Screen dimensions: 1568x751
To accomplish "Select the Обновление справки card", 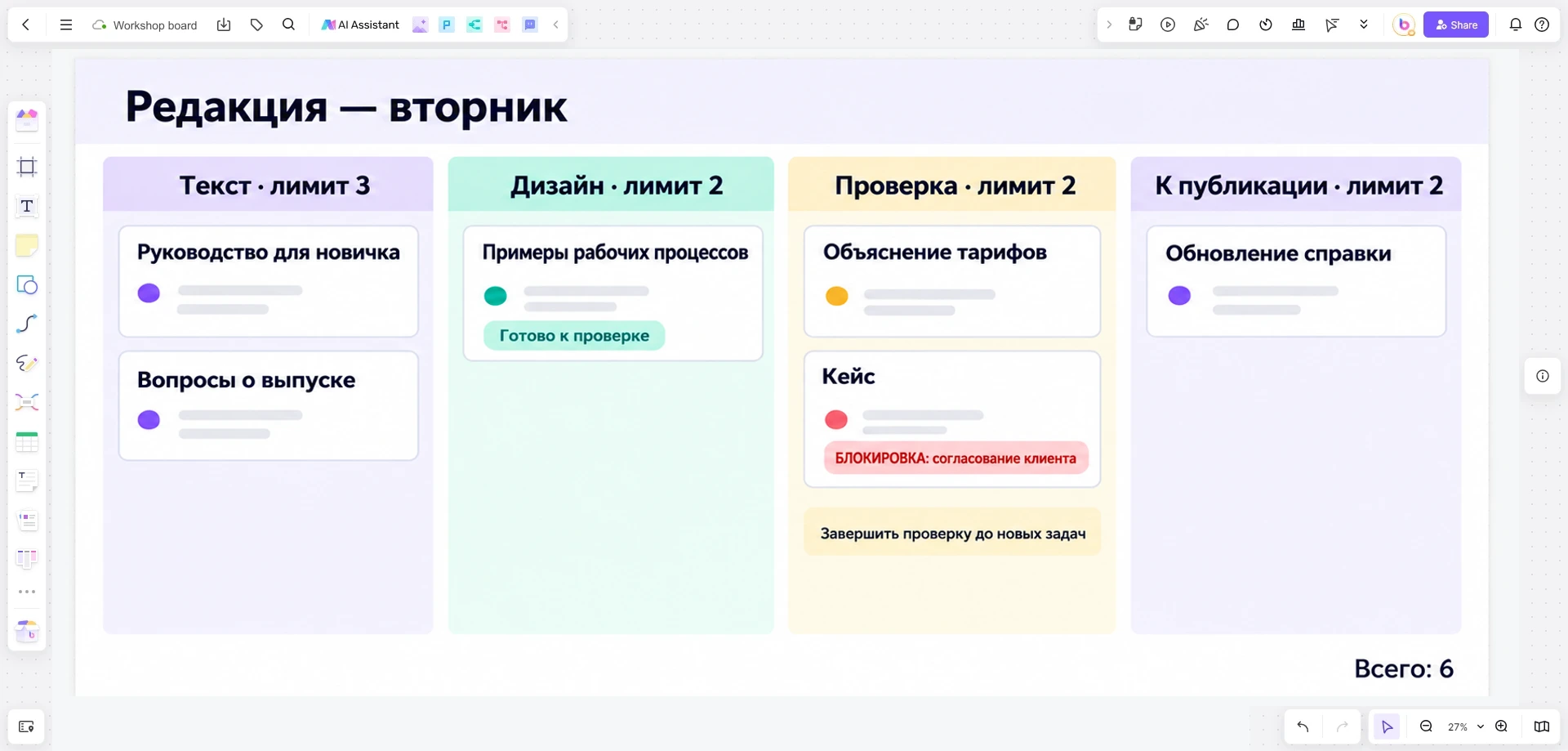I will [x=1296, y=281].
